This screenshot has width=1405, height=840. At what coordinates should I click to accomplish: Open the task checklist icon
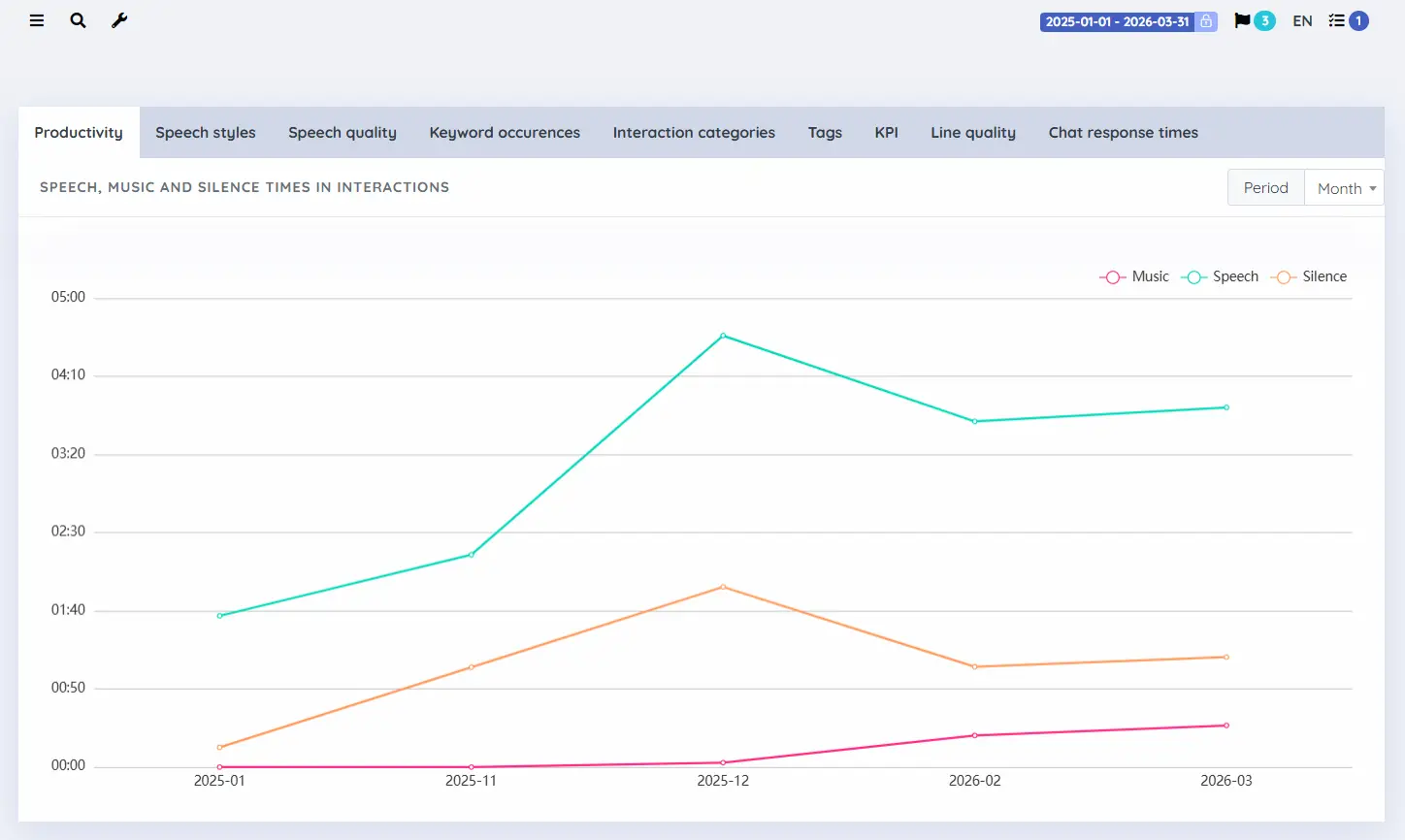1336,20
